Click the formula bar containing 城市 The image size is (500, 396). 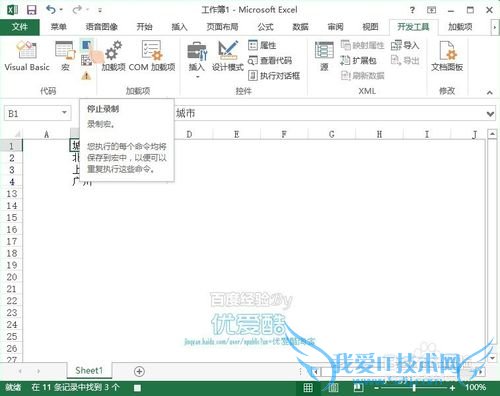328,114
